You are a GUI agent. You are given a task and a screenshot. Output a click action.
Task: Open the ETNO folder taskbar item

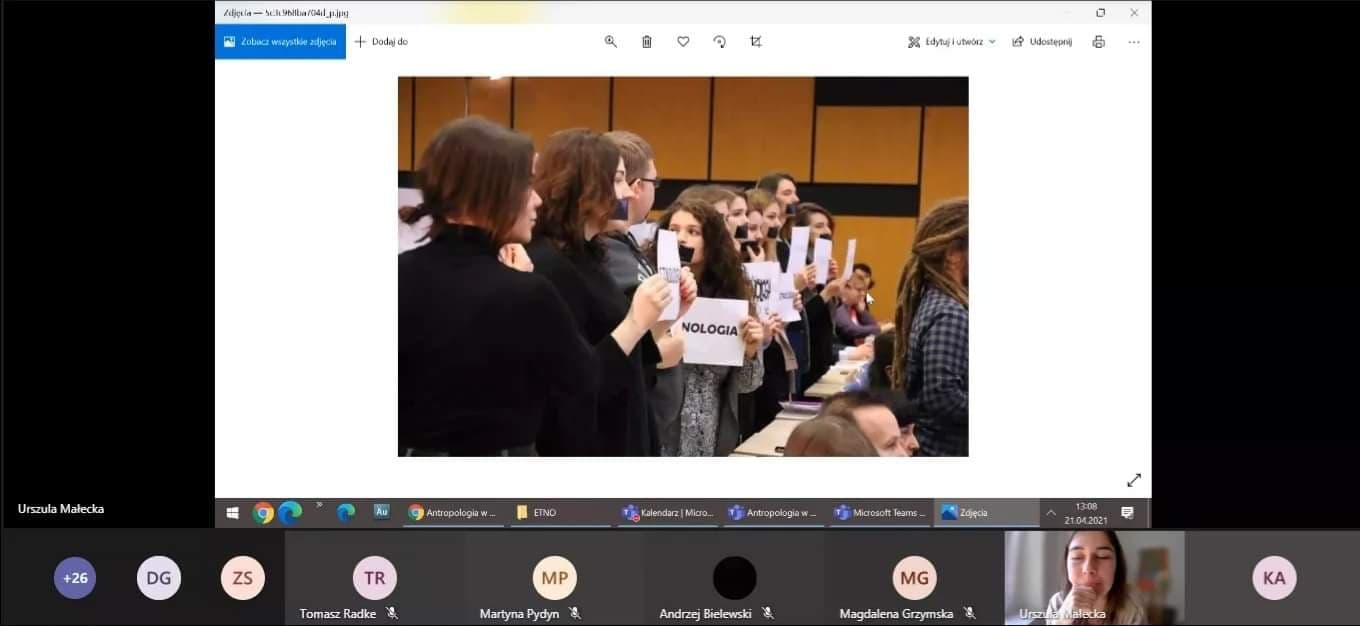click(x=560, y=512)
